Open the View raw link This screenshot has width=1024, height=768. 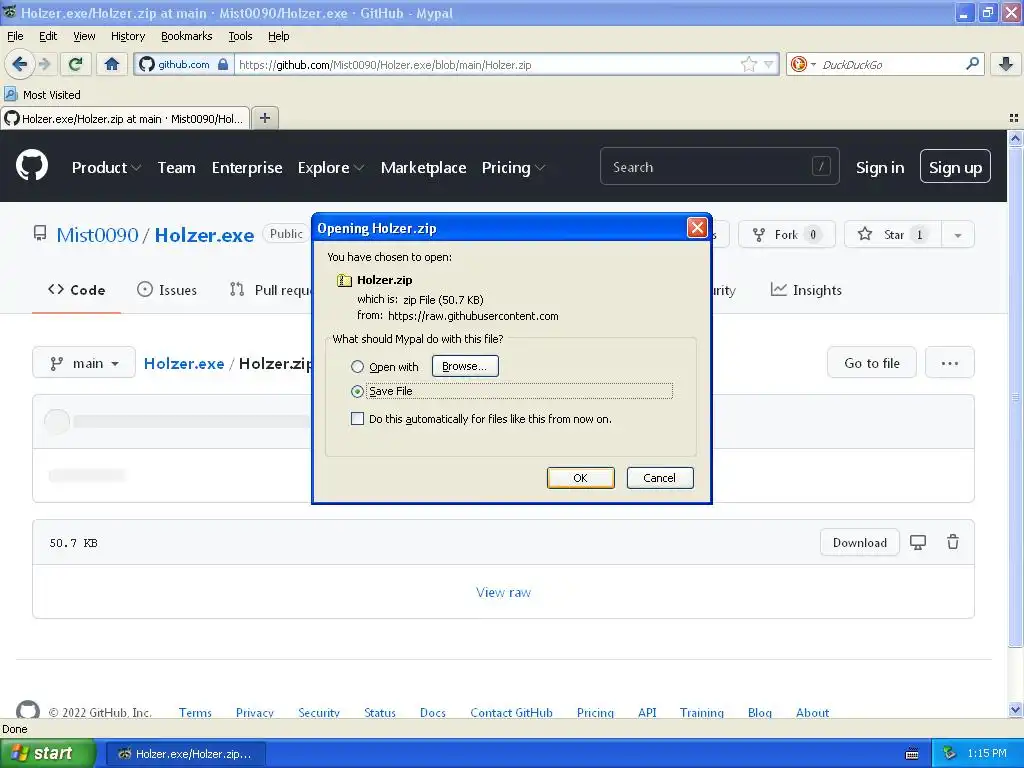coord(504,592)
